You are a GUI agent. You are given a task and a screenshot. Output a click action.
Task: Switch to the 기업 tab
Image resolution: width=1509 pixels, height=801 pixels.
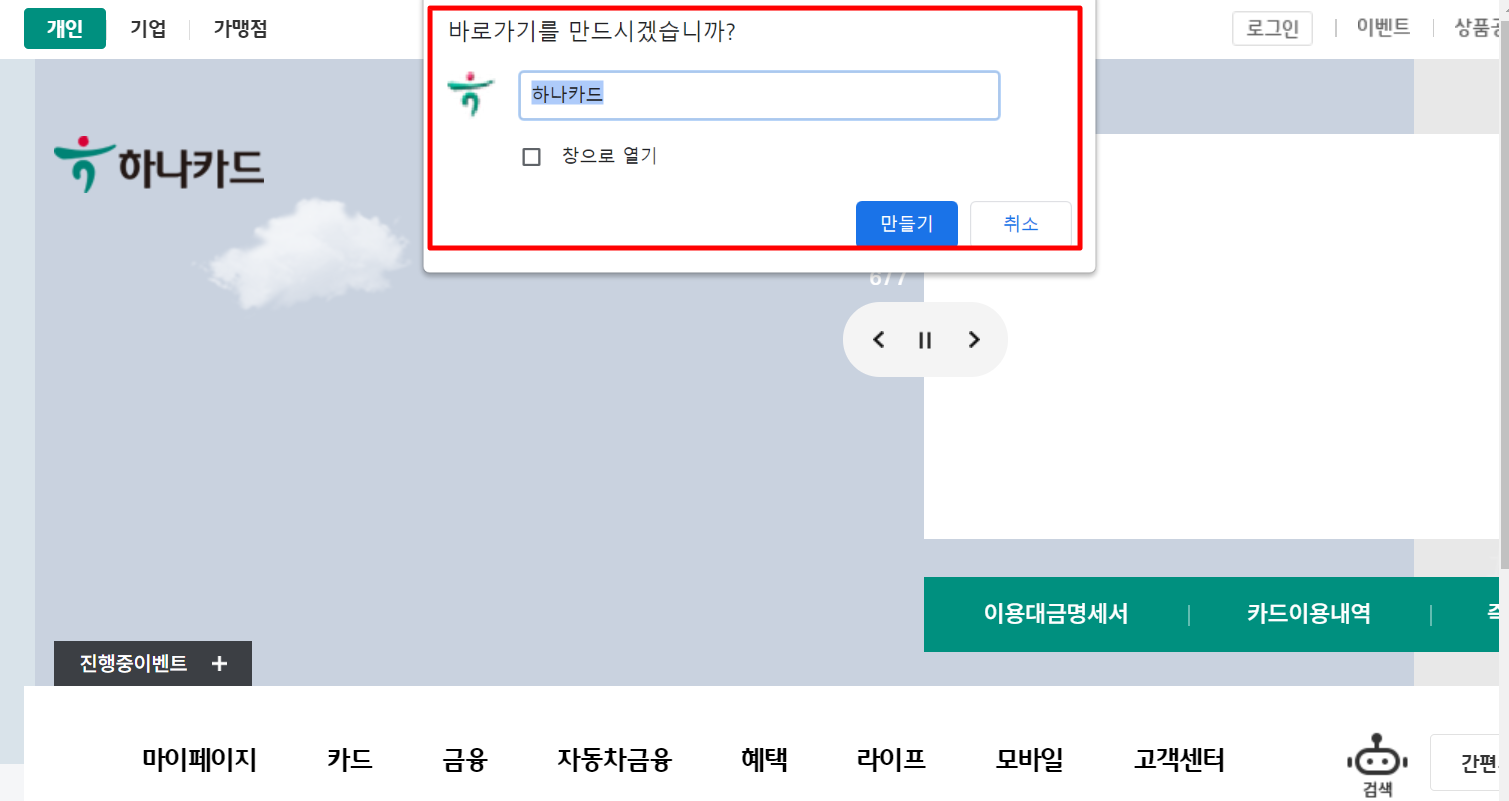[148, 29]
